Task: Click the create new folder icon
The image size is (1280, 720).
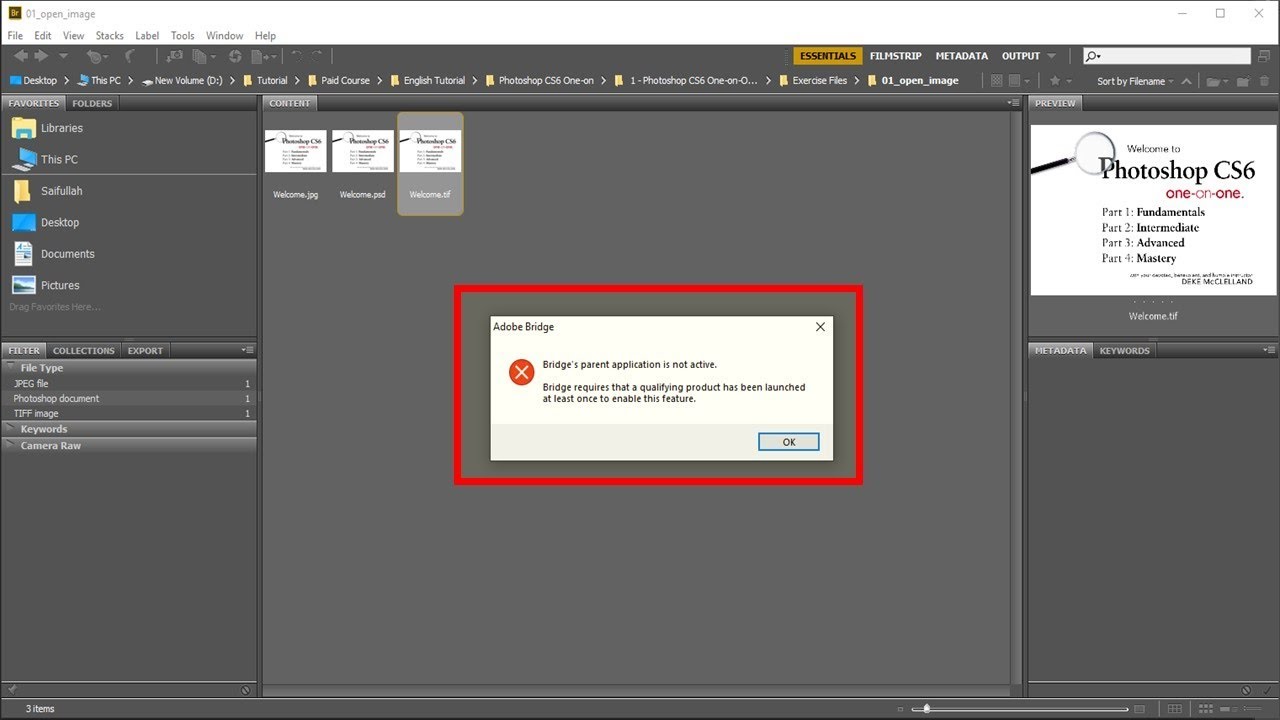Action: coord(1242,81)
